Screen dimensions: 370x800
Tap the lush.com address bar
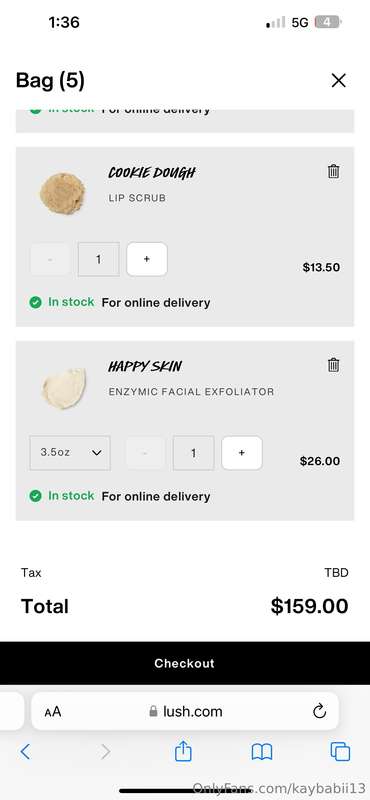point(185,711)
